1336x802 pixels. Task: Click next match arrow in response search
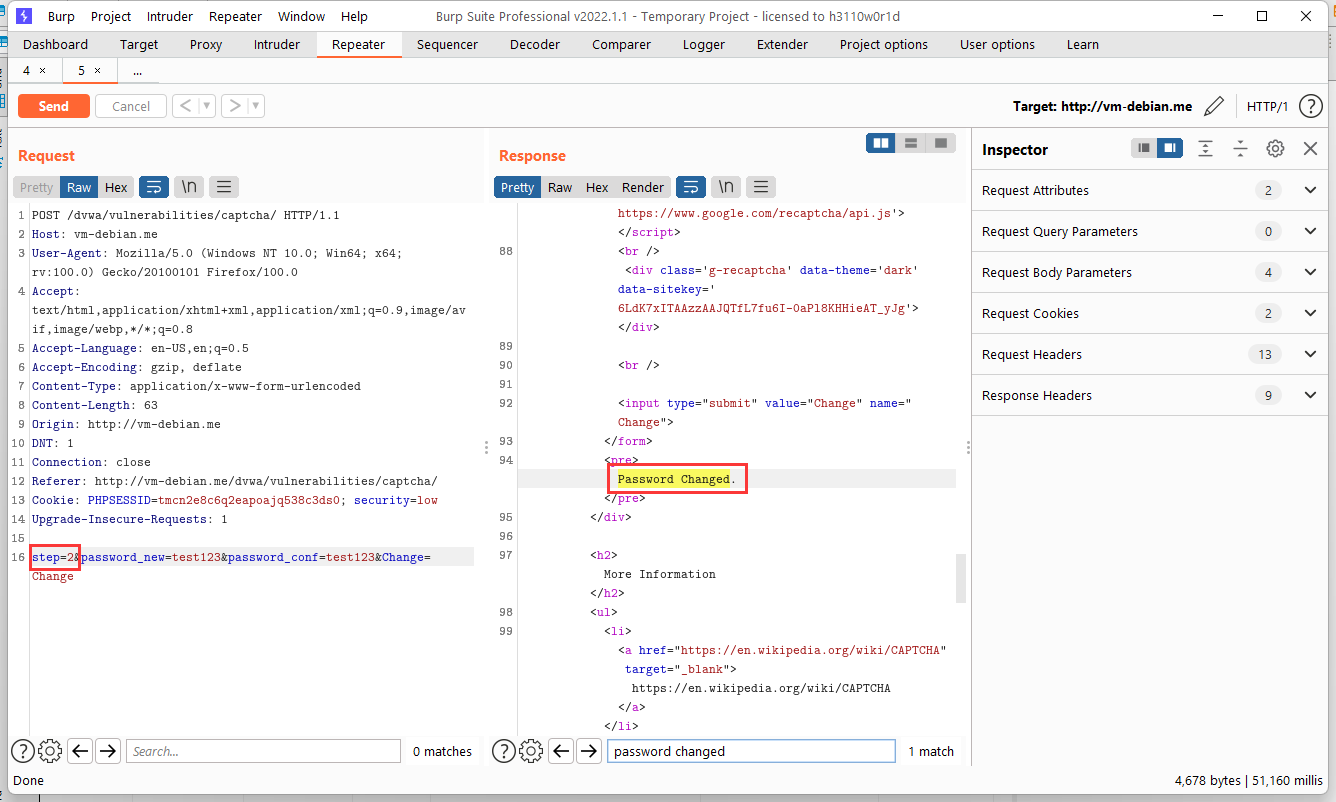click(590, 751)
